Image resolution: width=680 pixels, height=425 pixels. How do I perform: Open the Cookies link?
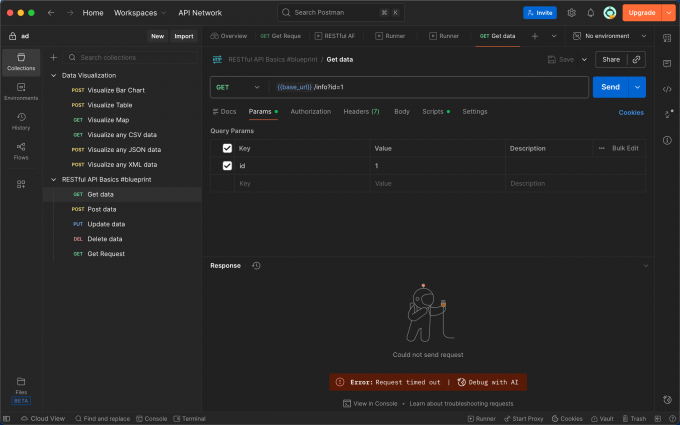coord(631,112)
